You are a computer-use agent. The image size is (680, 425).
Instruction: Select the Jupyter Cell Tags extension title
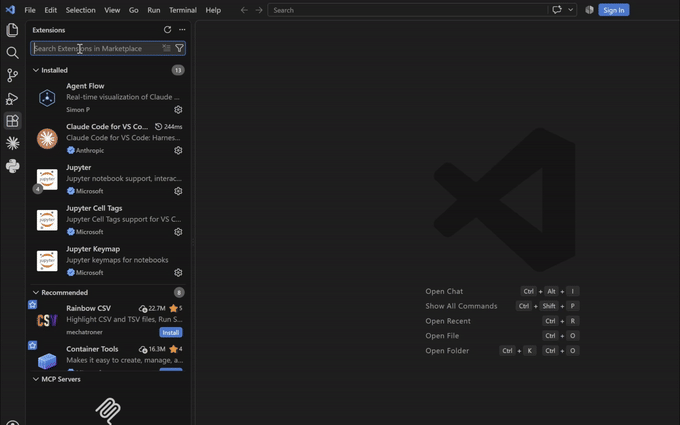94,208
